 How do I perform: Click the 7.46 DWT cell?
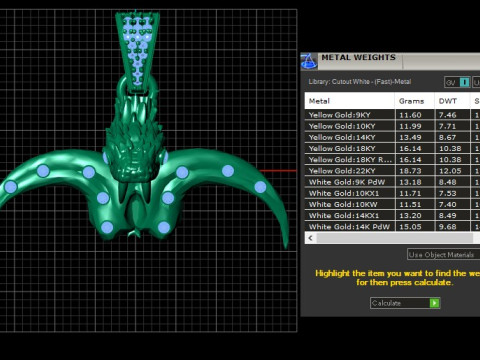[452, 115]
